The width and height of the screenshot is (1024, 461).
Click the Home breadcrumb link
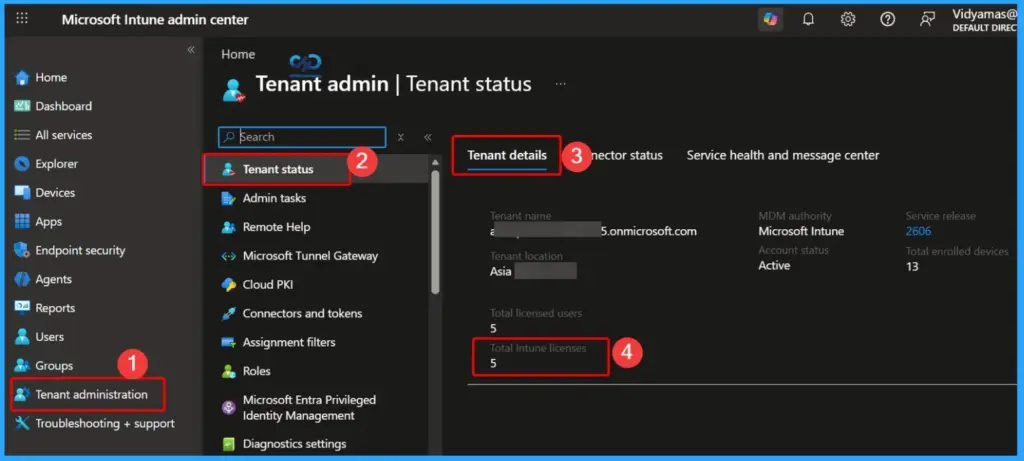[x=238, y=54]
